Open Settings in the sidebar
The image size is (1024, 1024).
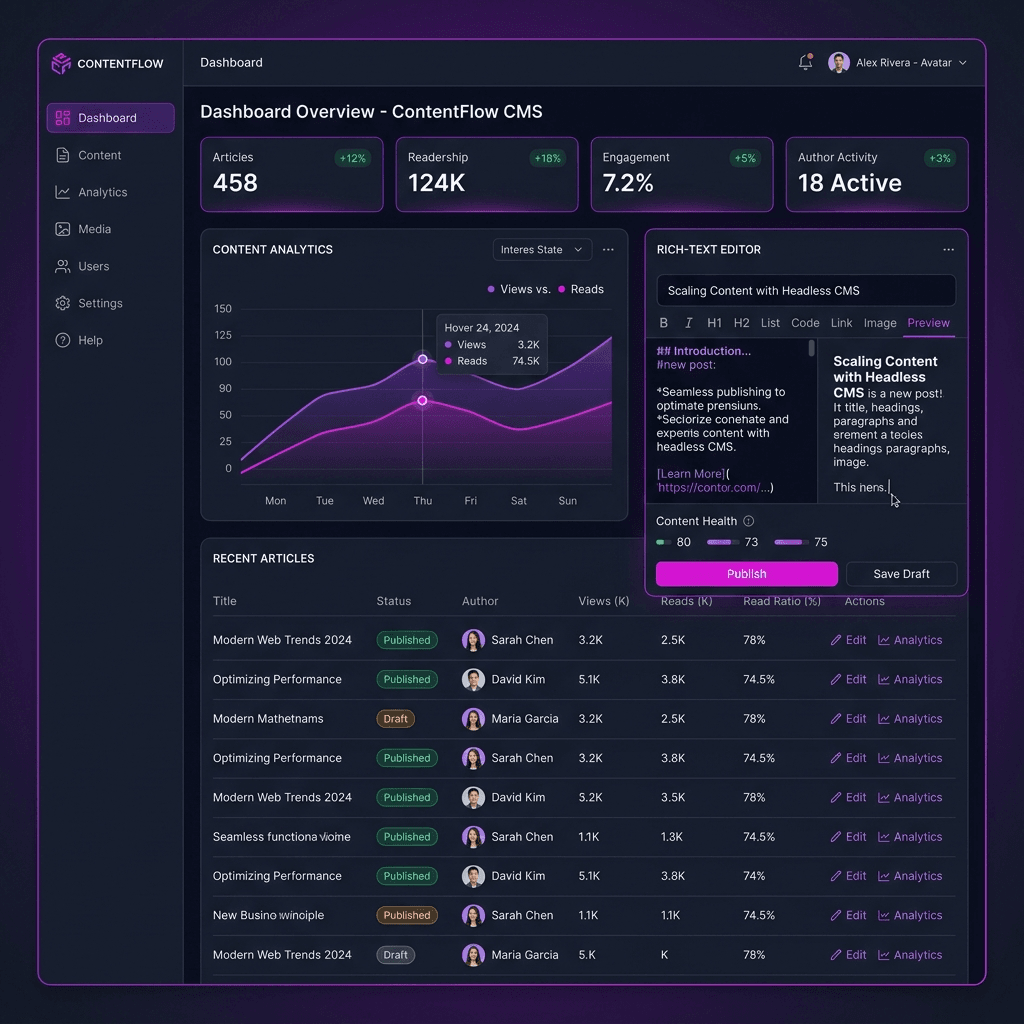coord(110,303)
